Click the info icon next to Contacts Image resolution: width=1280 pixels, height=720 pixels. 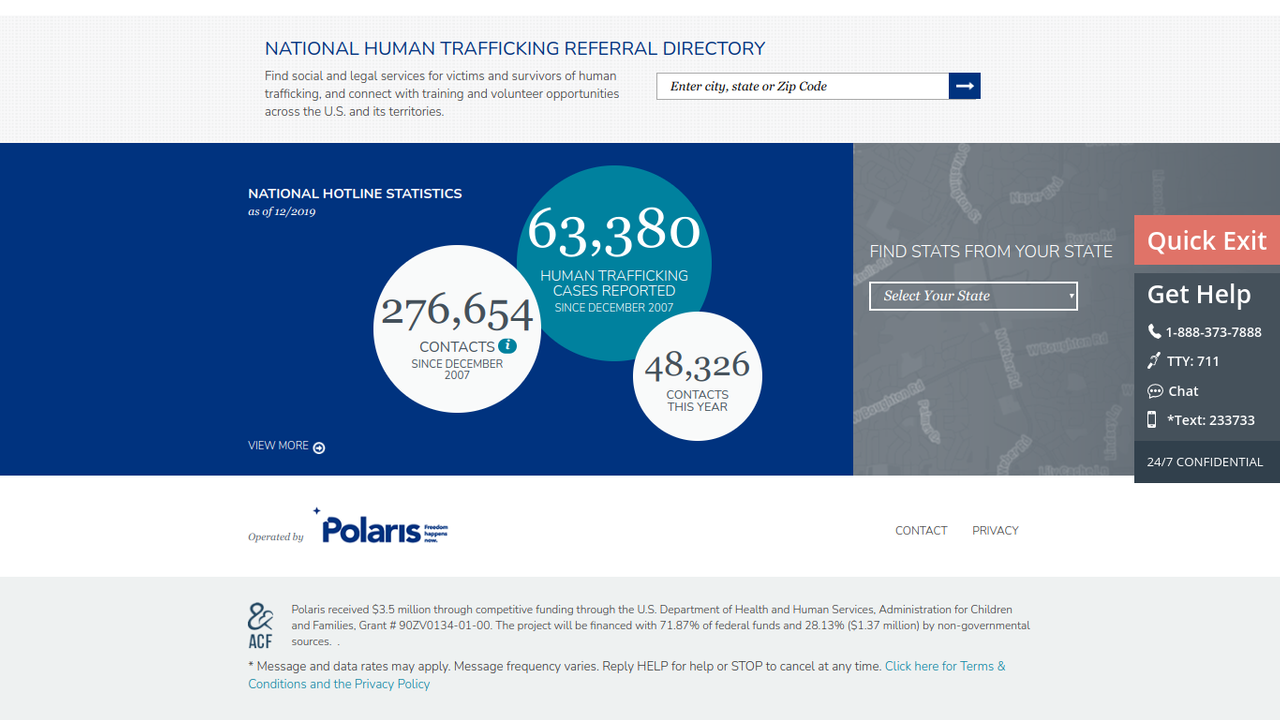(x=508, y=346)
